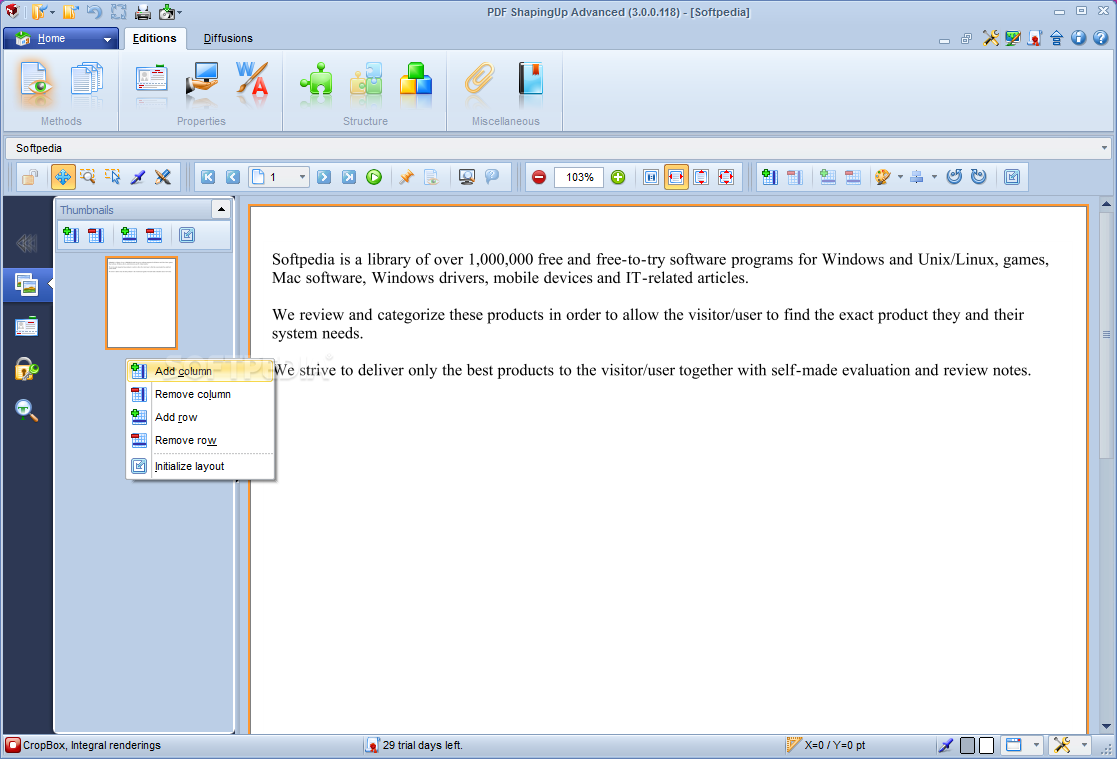Click the lock icon in the left sidebar
This screenshot has width=1117, height=759.
click(26, 369)
